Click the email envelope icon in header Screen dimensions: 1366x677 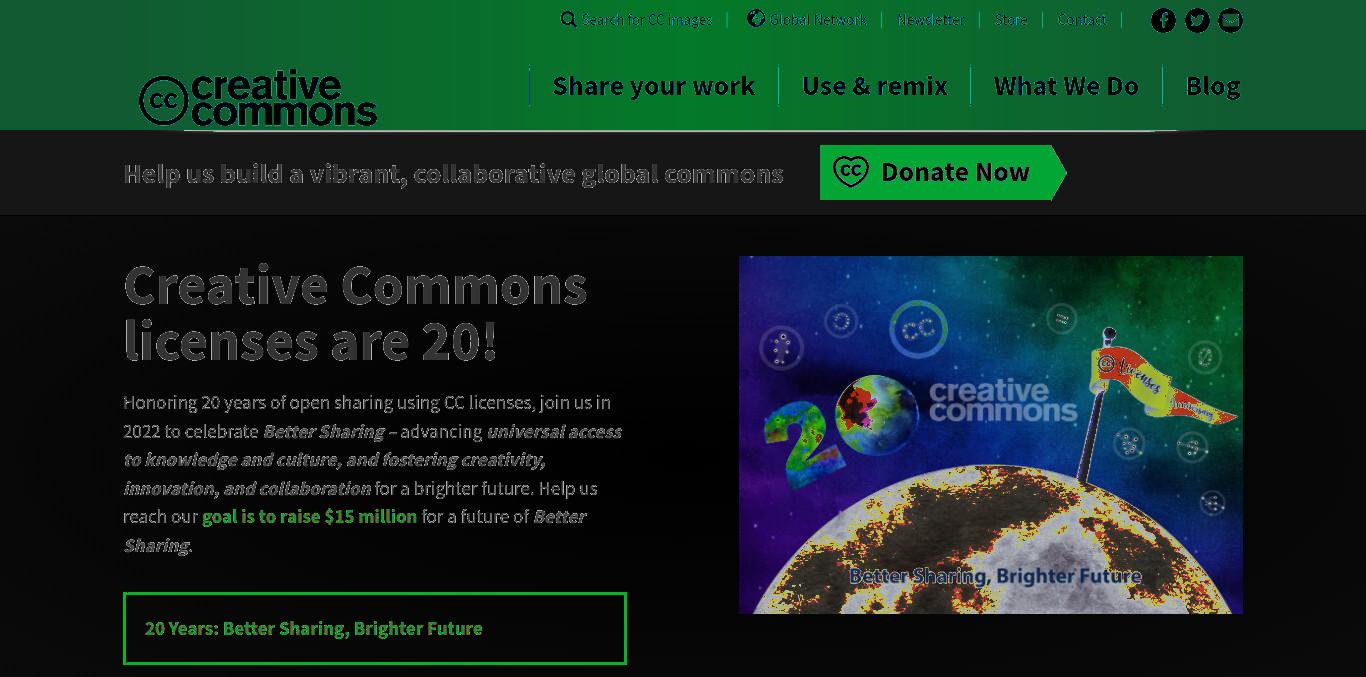pos(1231,20)
